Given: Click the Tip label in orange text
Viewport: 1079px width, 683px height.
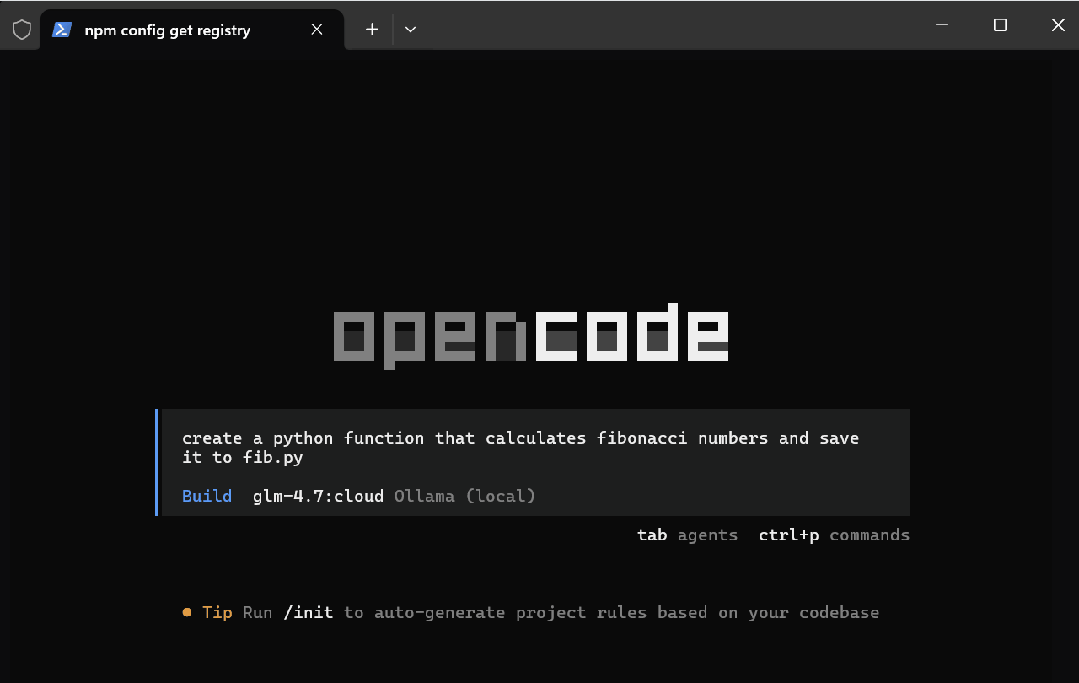Looking at the screenshot, I should [217, 612].
